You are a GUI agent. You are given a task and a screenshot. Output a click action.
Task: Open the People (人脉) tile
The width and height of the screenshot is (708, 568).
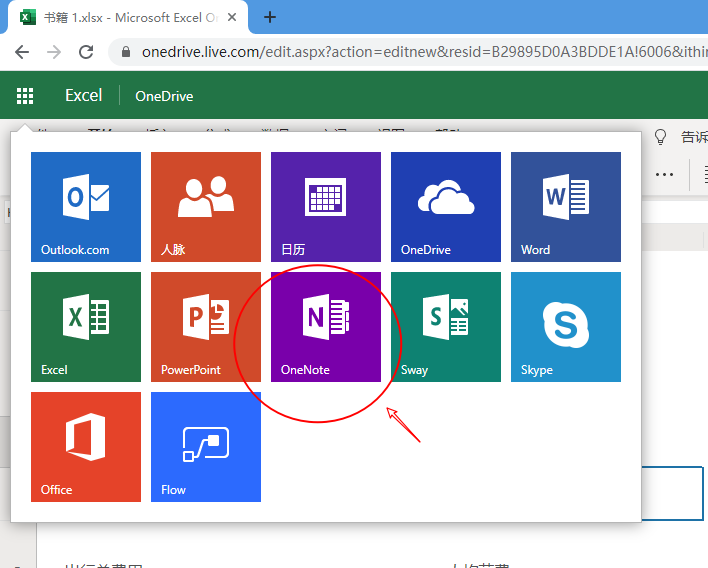point(206,207)
